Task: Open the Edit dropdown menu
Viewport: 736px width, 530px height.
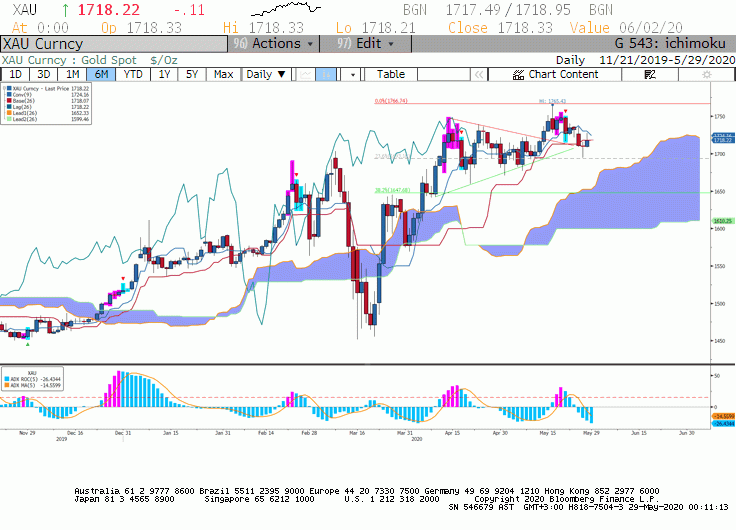Action: point(366,44)
